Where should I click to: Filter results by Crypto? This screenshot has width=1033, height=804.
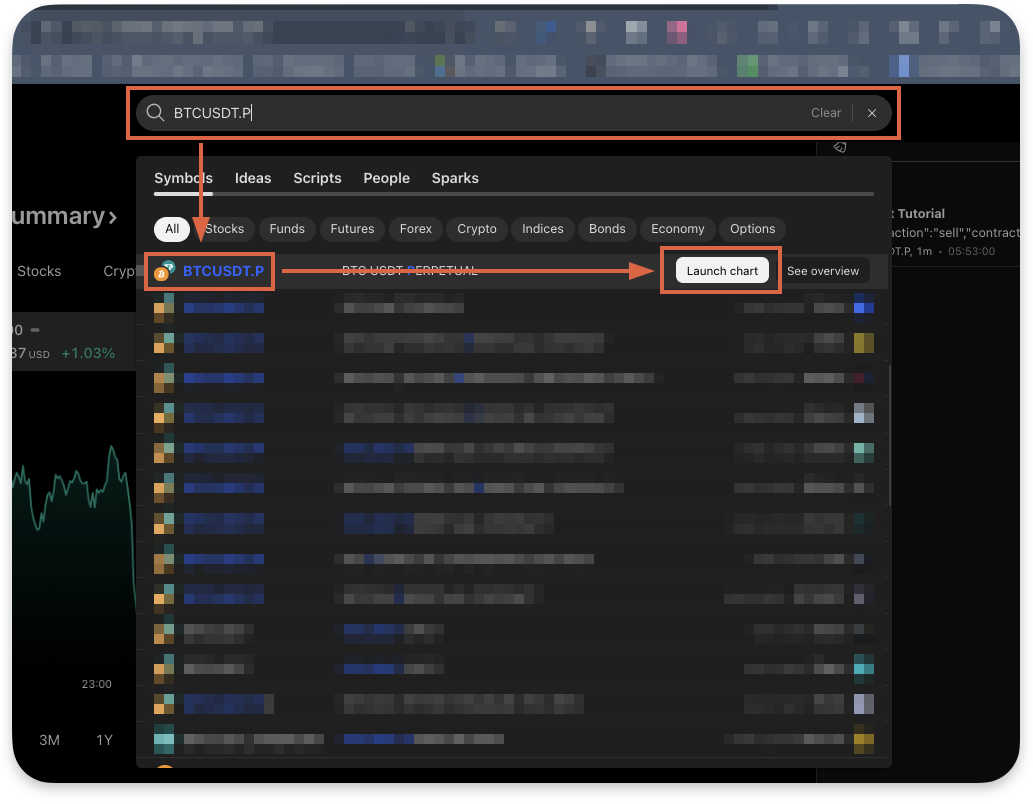click(x=476, y=229)
